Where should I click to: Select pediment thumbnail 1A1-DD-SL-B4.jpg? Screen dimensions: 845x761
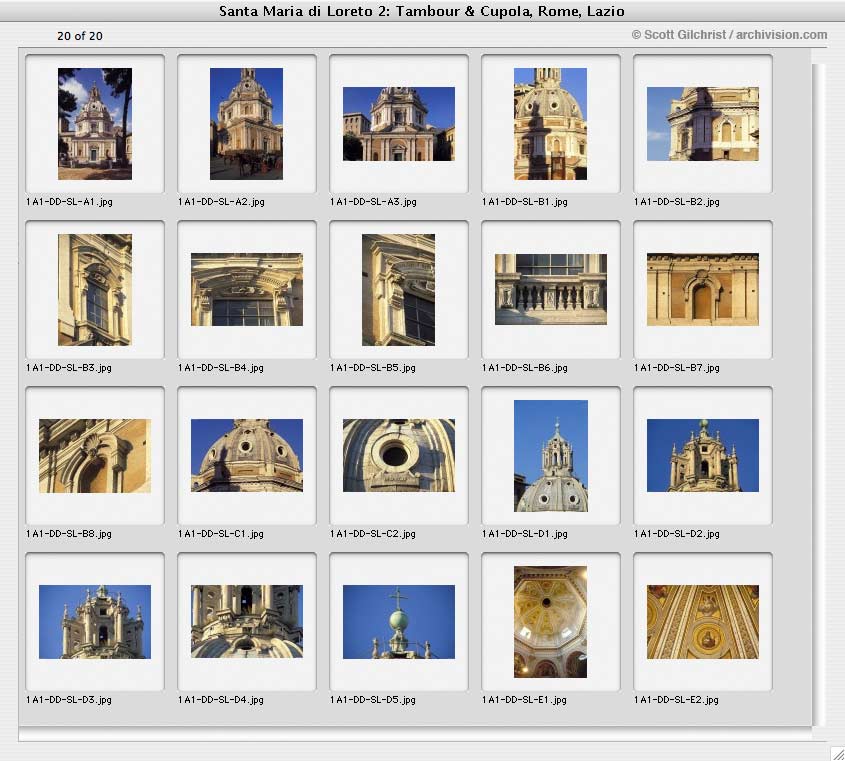point(247,289)
